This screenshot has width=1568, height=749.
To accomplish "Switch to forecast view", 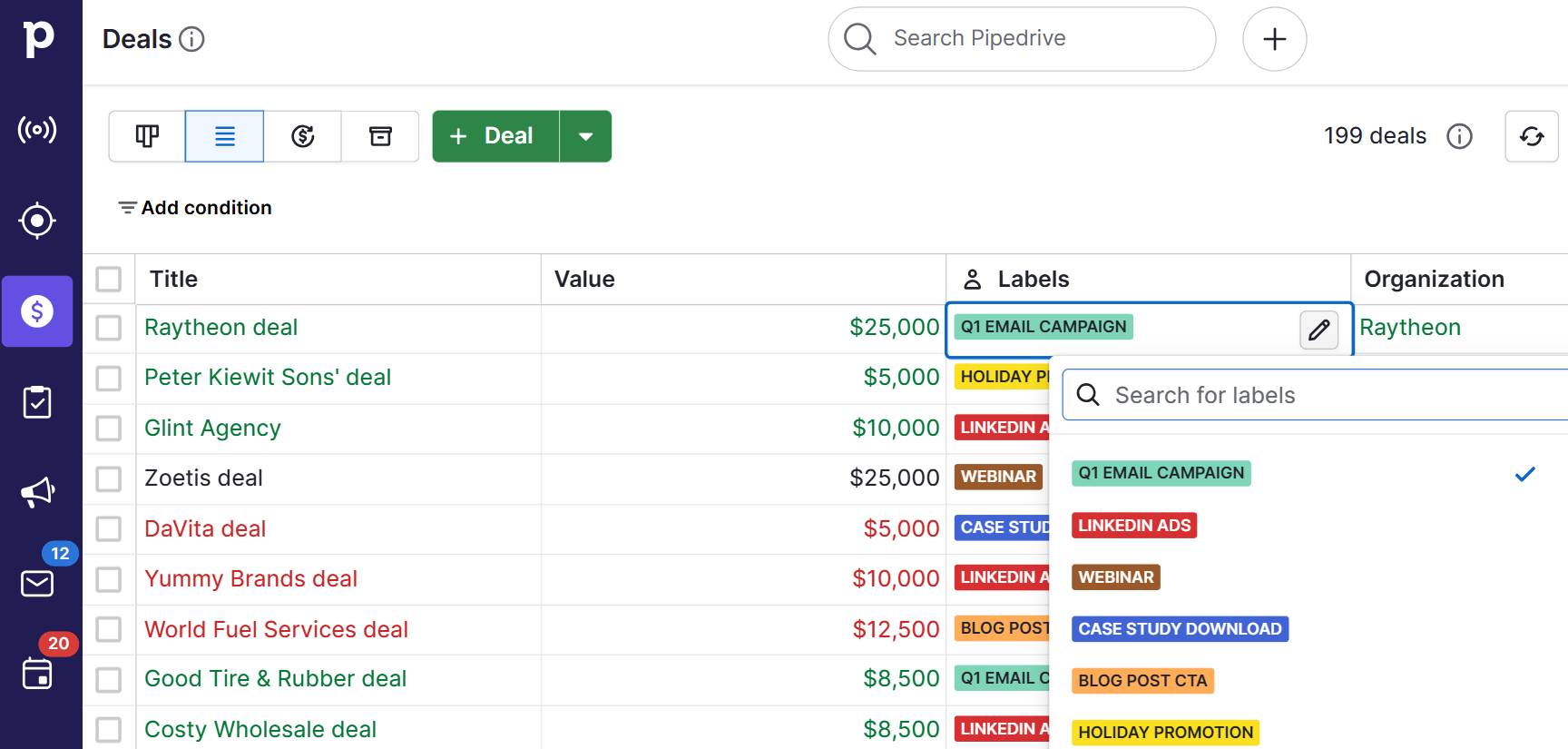I will coord(302,136).
